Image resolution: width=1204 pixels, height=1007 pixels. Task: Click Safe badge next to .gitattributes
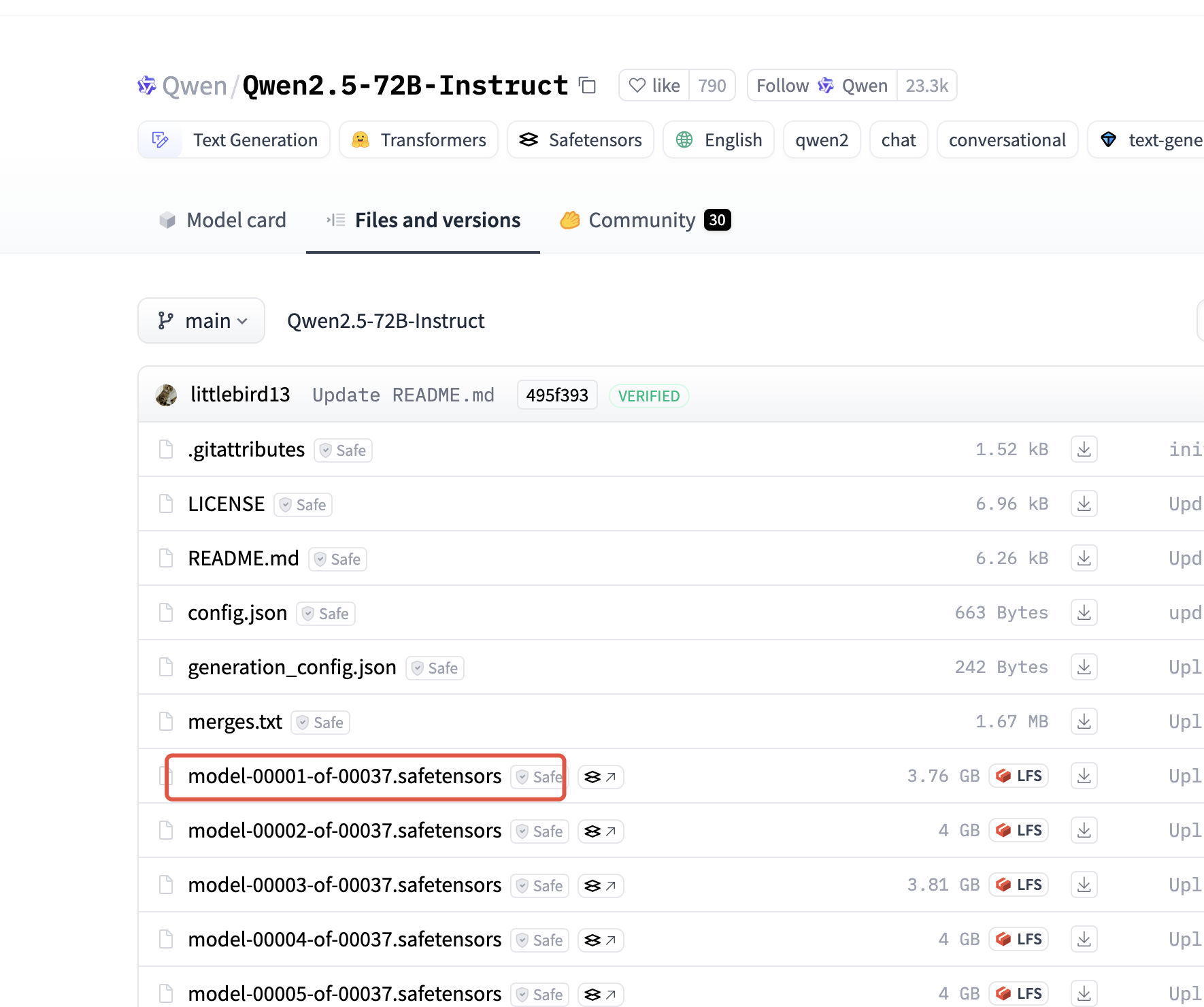[x=343, y=450]
